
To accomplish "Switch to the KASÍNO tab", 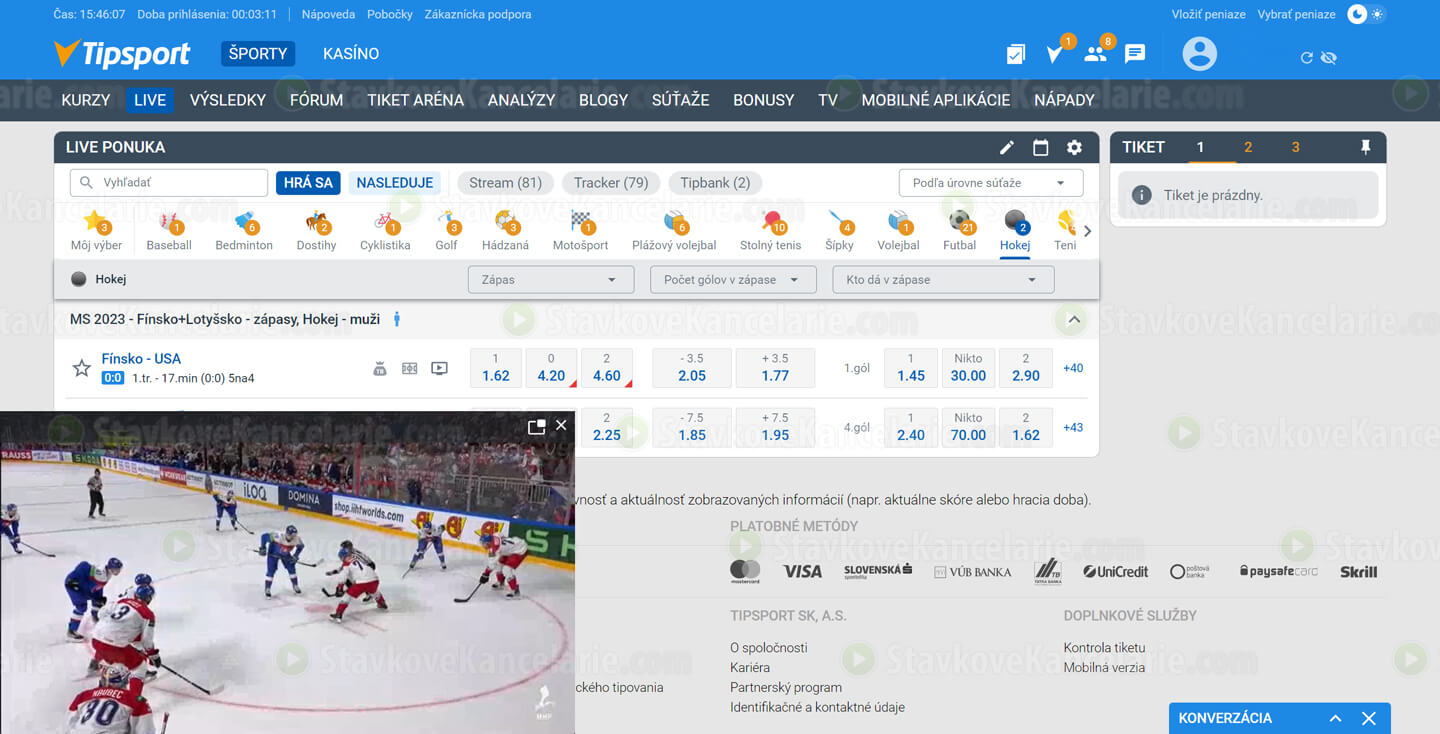I will (351, 54).
